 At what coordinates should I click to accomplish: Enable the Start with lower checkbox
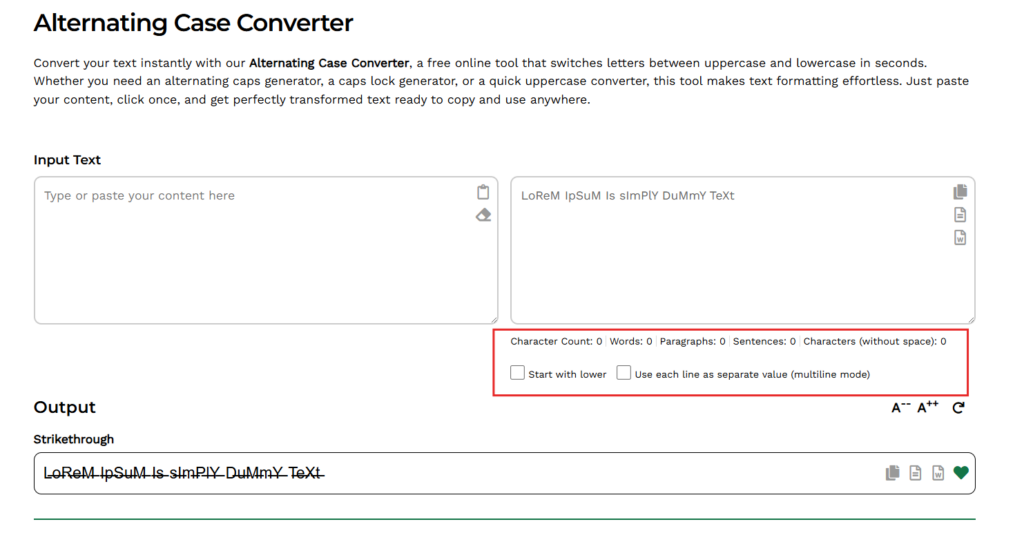click(x=517, y=373)
